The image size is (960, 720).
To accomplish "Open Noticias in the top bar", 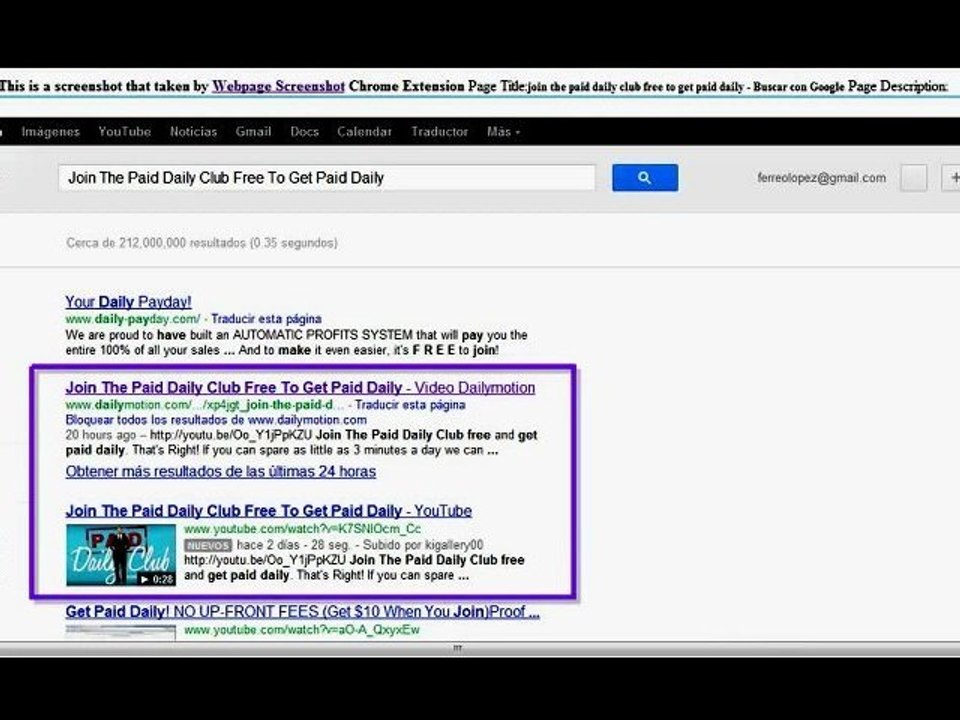I will point(193,132).
